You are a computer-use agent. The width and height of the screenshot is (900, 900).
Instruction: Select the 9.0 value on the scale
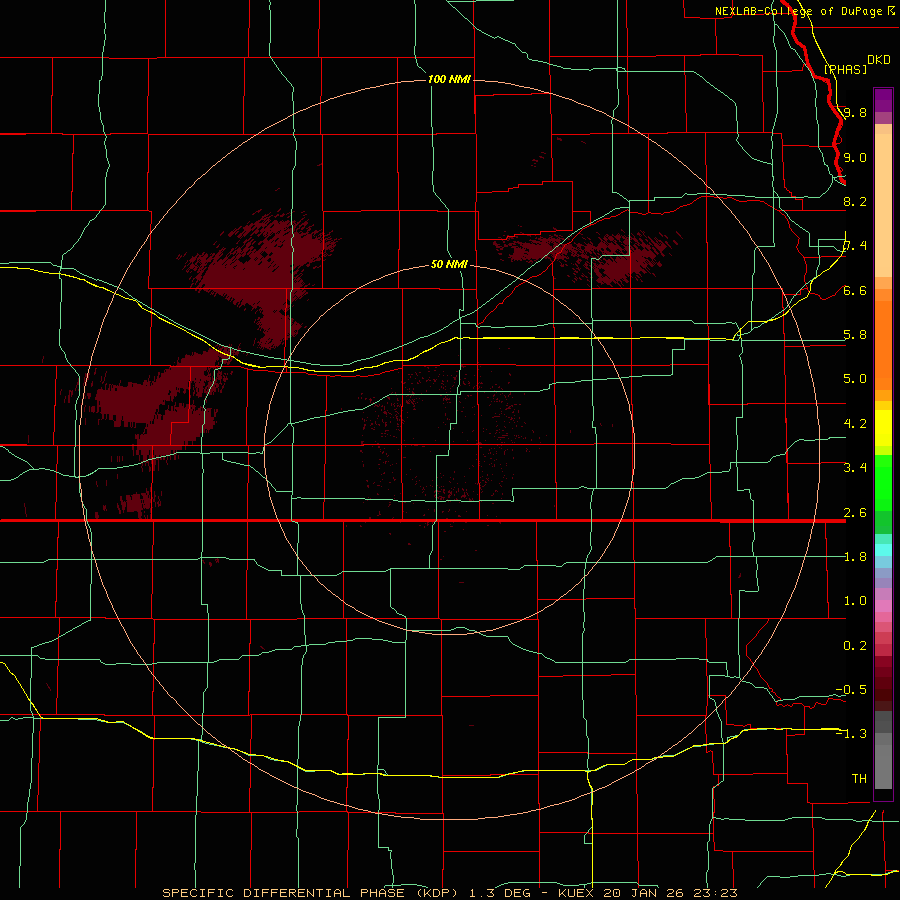click(855, 157)
